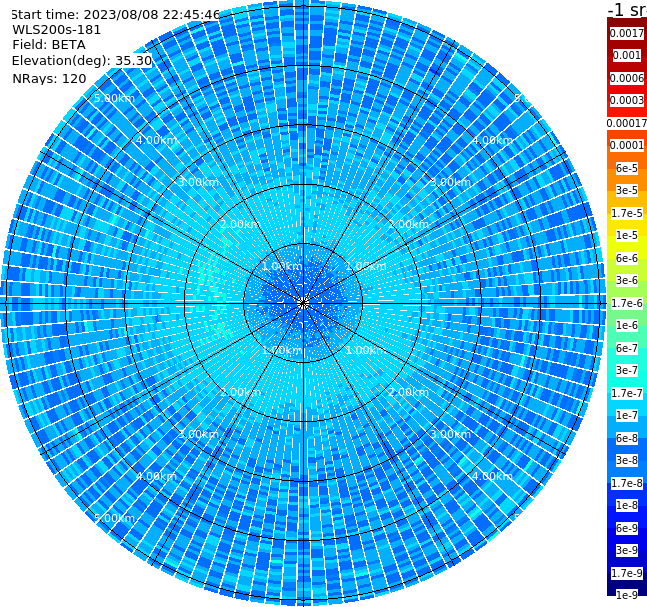Select the 1e-7 colorbar label
Screen dimensions: 647x607
pos(627,415)
